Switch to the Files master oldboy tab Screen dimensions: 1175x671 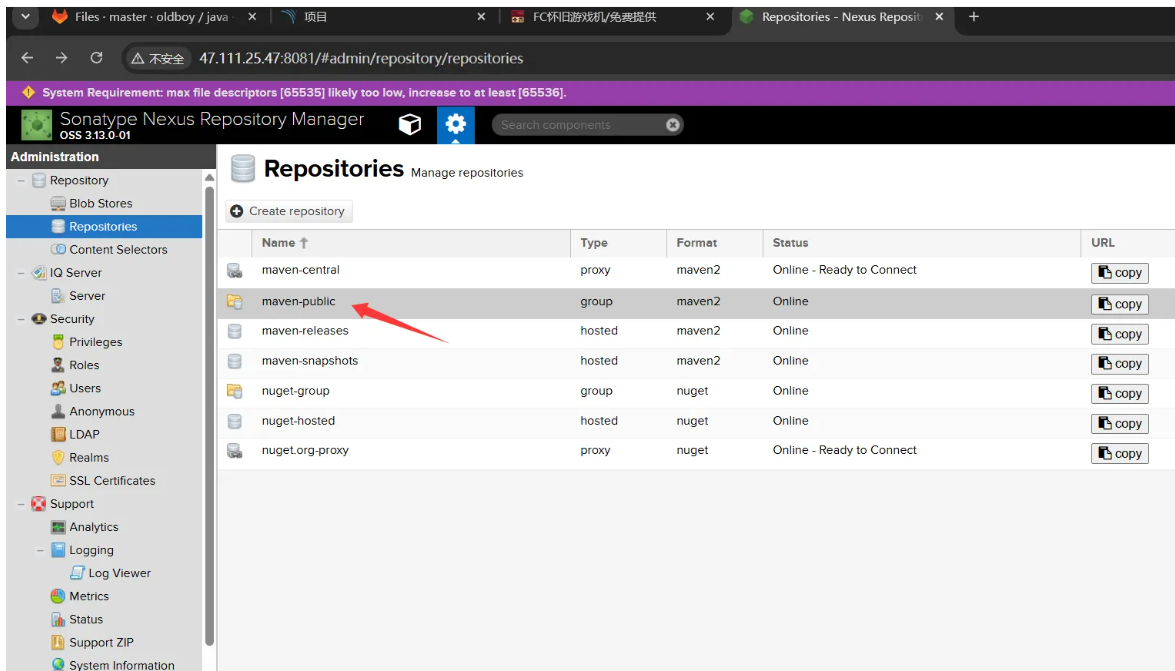tap(153, 16)
